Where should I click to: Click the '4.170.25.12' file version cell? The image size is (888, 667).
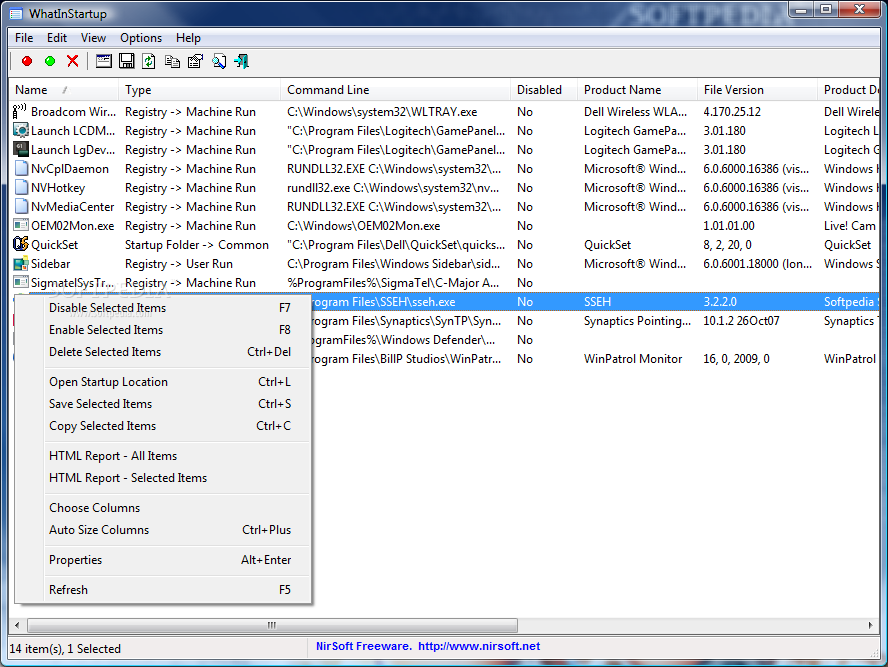coord(732,112)
